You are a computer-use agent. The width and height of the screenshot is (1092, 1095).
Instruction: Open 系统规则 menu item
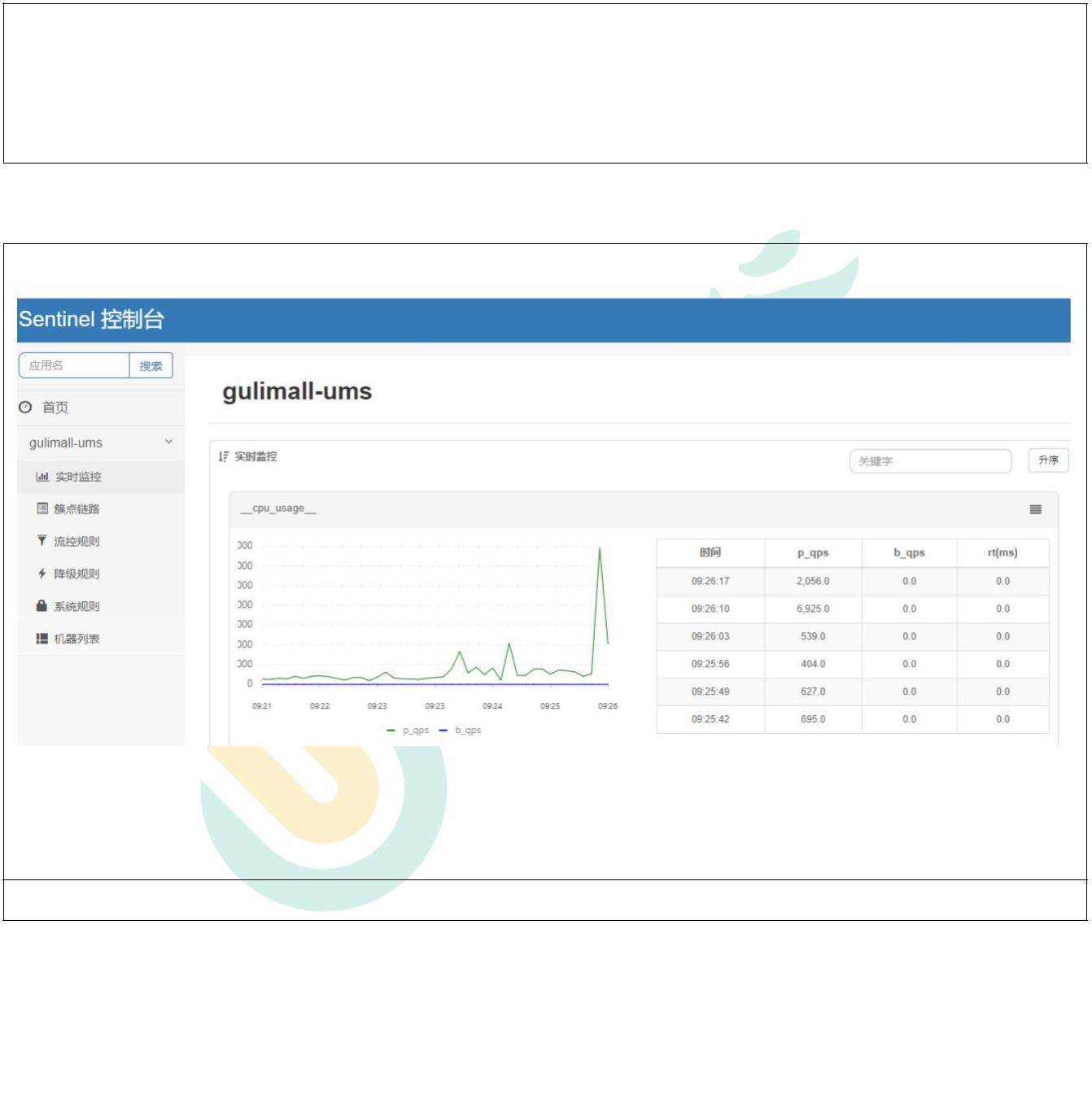(x=76, y=606)
